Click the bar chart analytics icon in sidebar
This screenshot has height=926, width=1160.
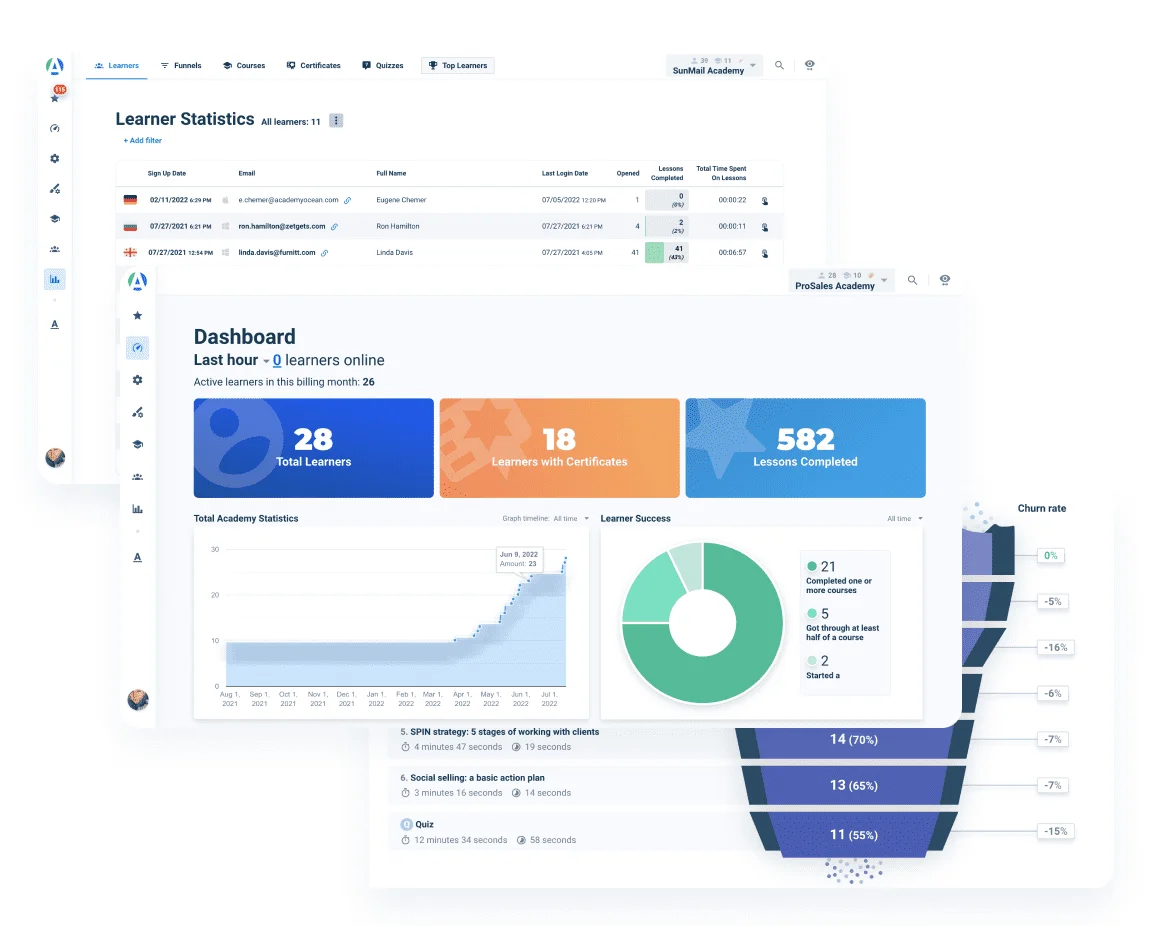point(137,508)
